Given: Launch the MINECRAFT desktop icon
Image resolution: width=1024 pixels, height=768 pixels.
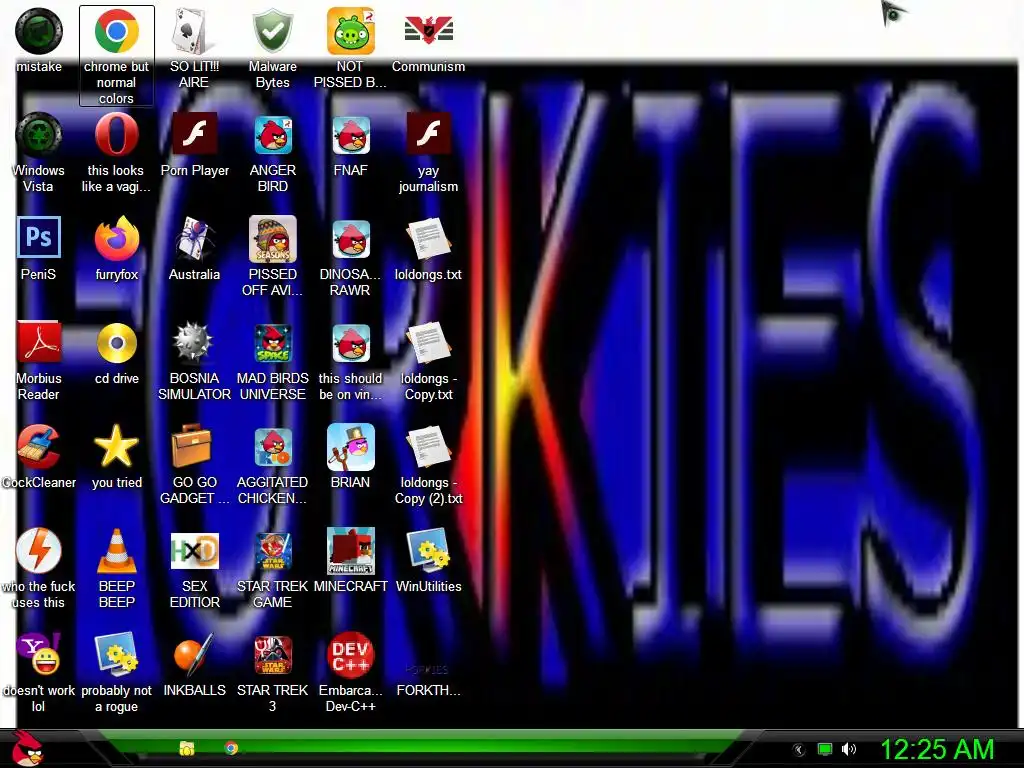Looking at the screenshot, I should point(351,551).
